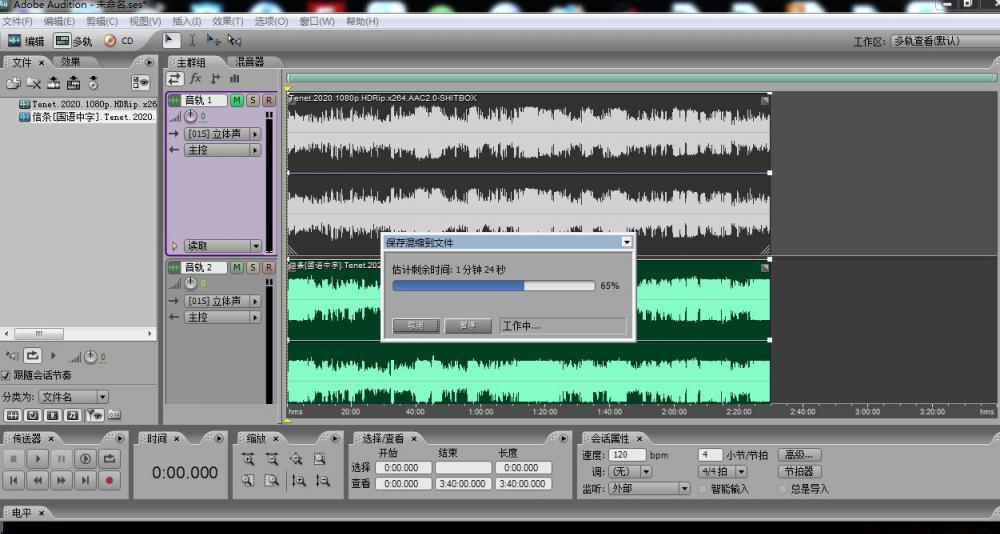The height and width of the screenshot is (534, 1000).
Task: Switch to the 混音器 mixer tab
Action: pos(249,62)
